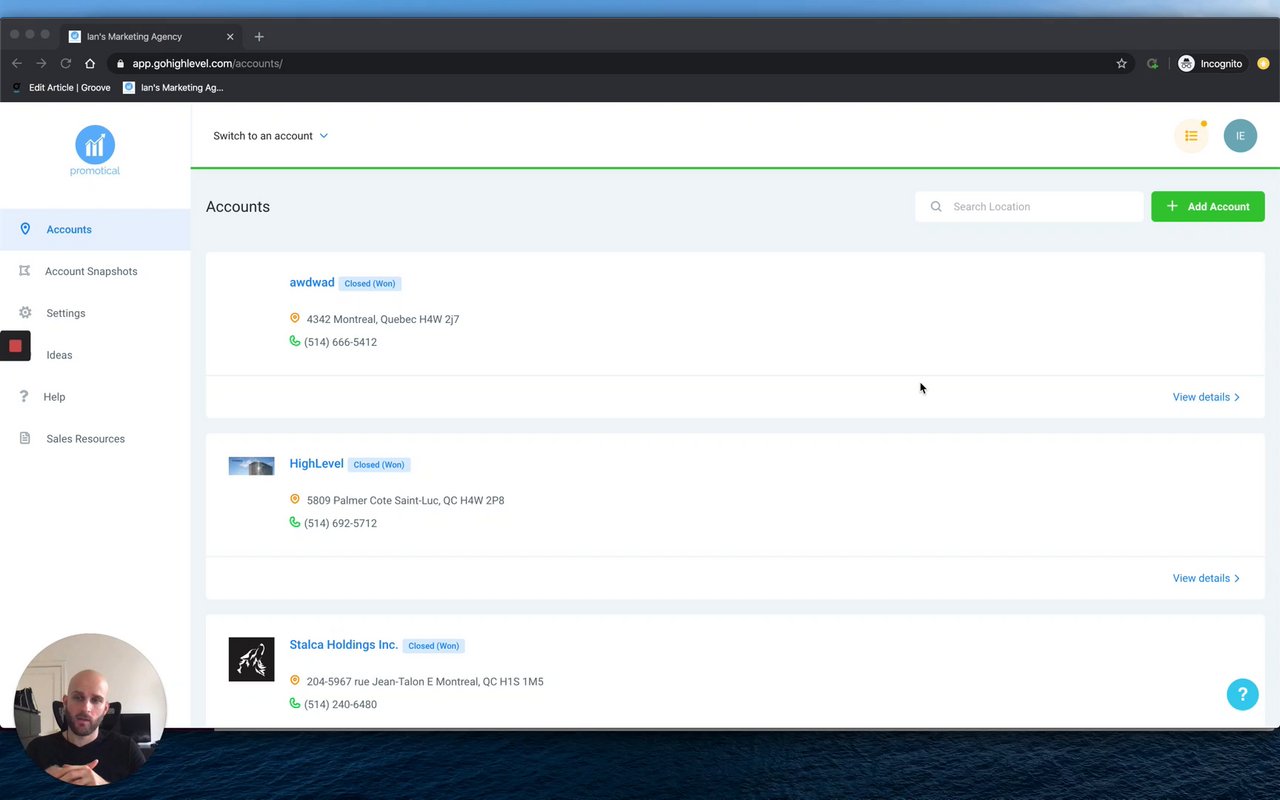Click the red recording stop button
The height and width of the screenshot is (800, 1280).
(x=15, y=346)
